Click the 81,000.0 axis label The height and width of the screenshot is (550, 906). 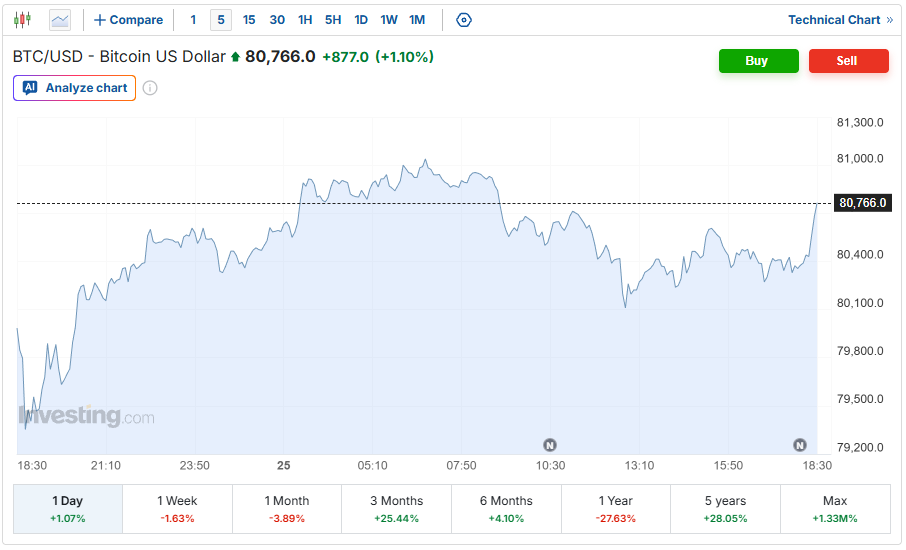coord(860,158)
